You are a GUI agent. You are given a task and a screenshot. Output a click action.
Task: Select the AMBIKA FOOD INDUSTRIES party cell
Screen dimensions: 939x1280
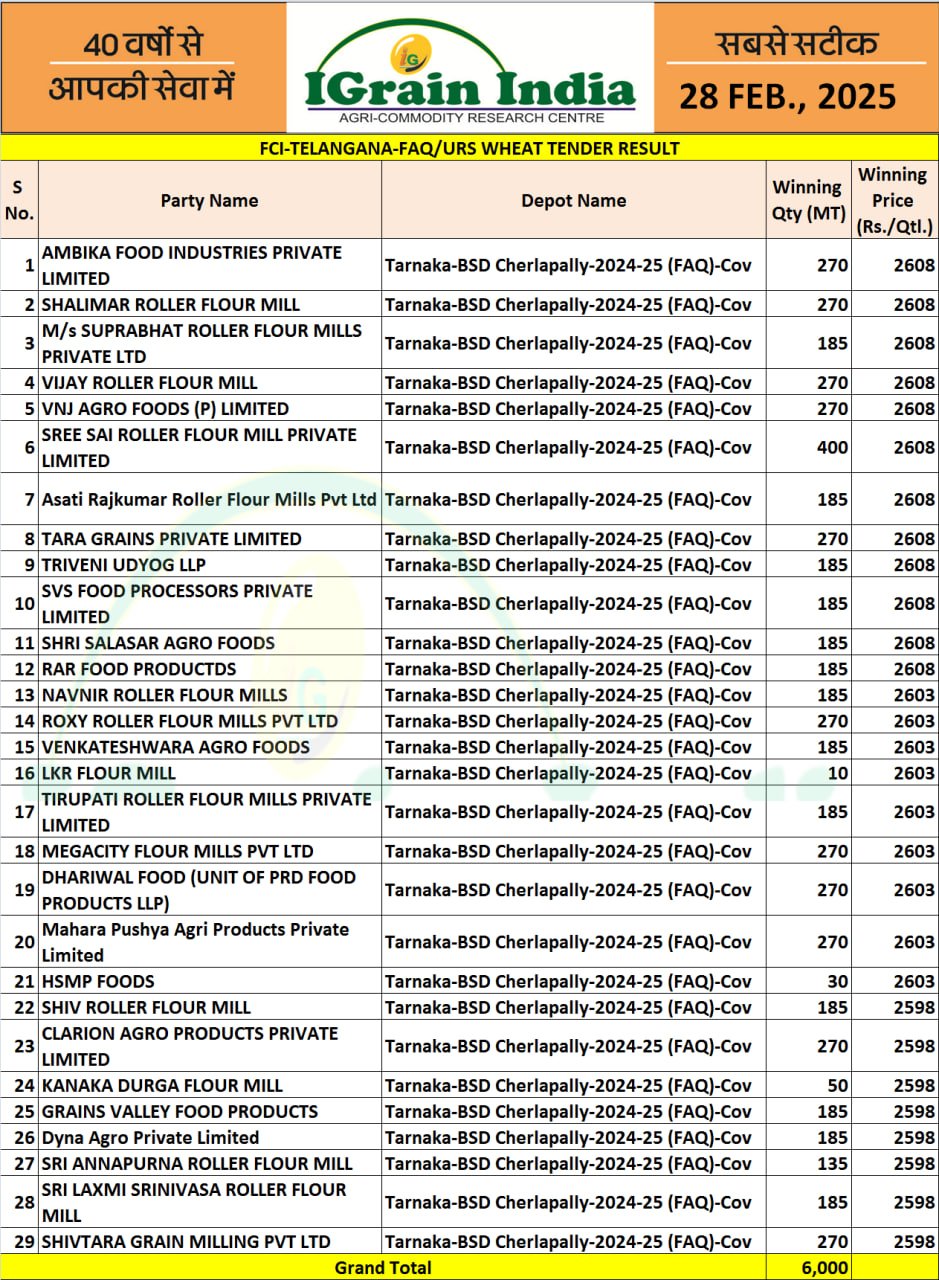click(x=191, y=265)
